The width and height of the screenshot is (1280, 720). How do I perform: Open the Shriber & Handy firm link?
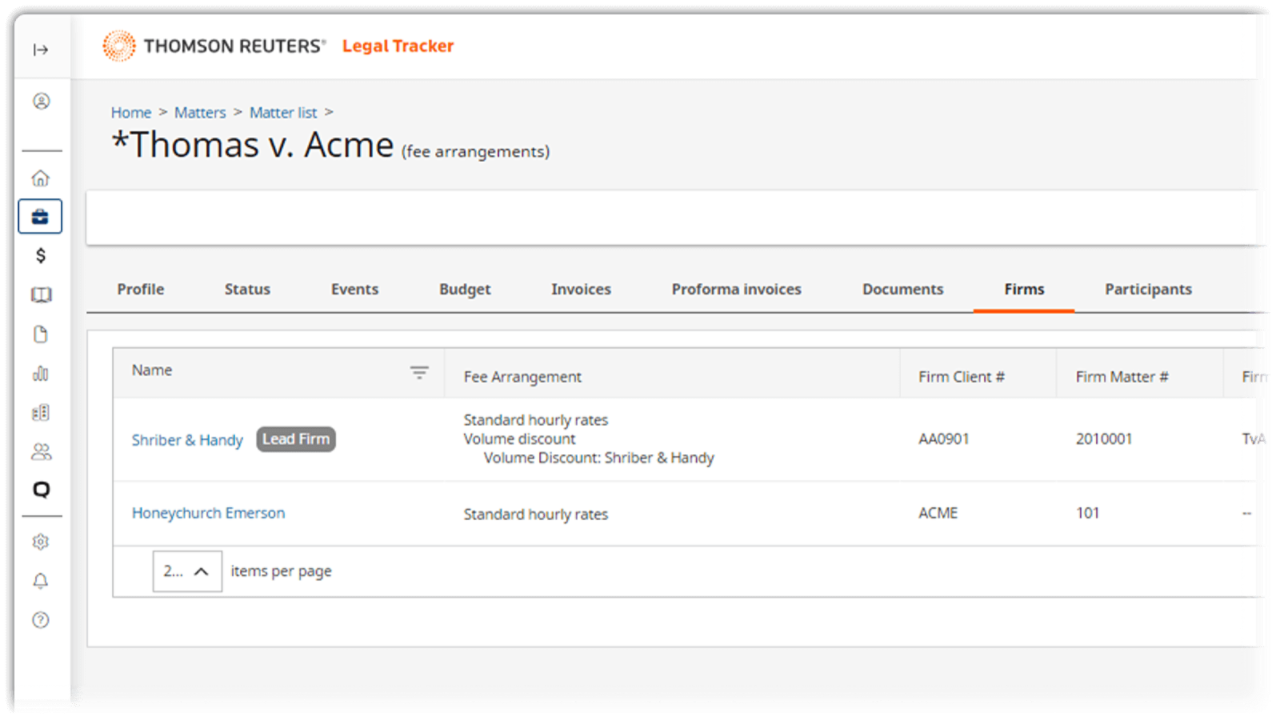(x=187, y=440)
